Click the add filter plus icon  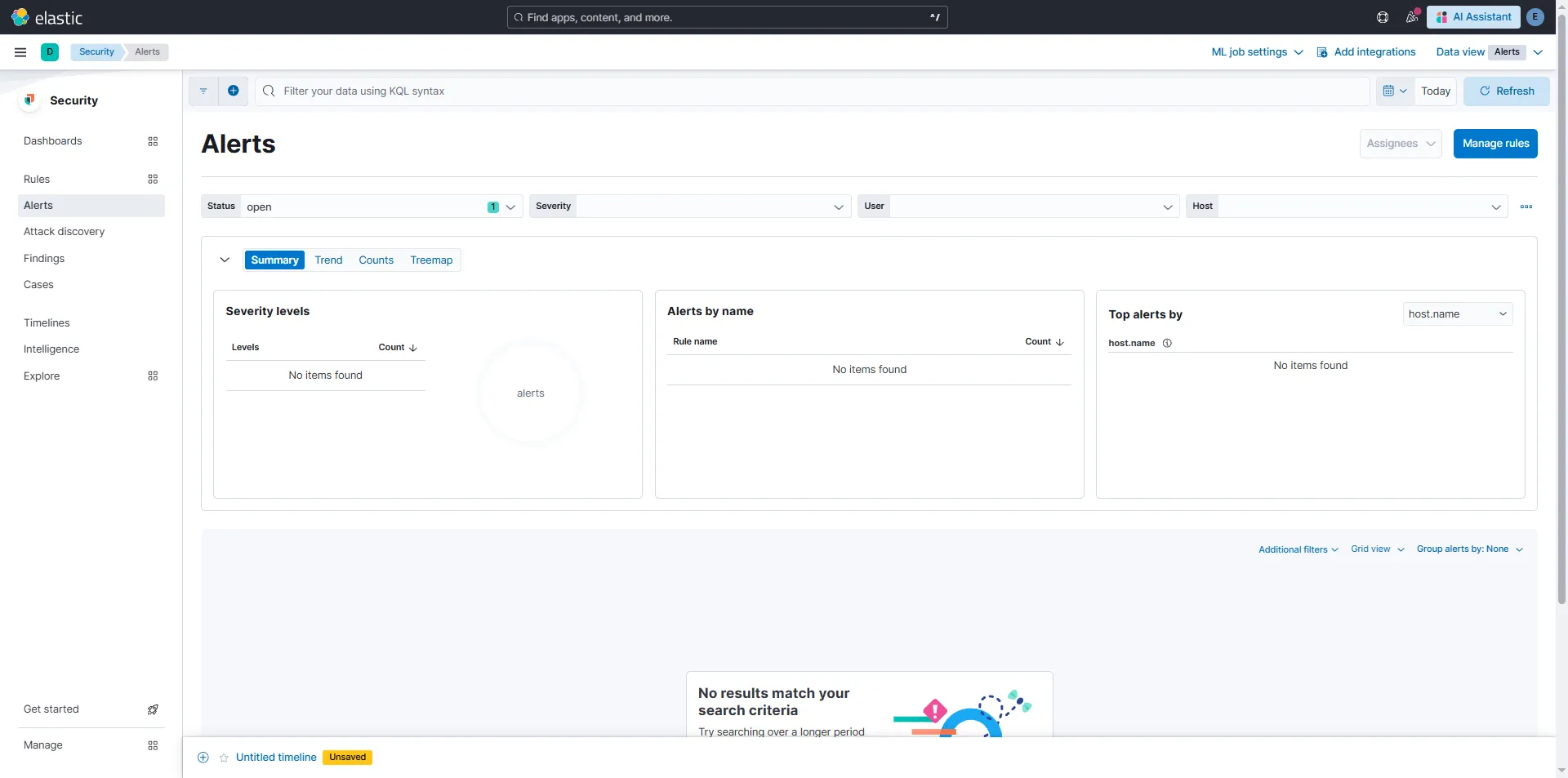pyautogui.click(x=234, y=91)
